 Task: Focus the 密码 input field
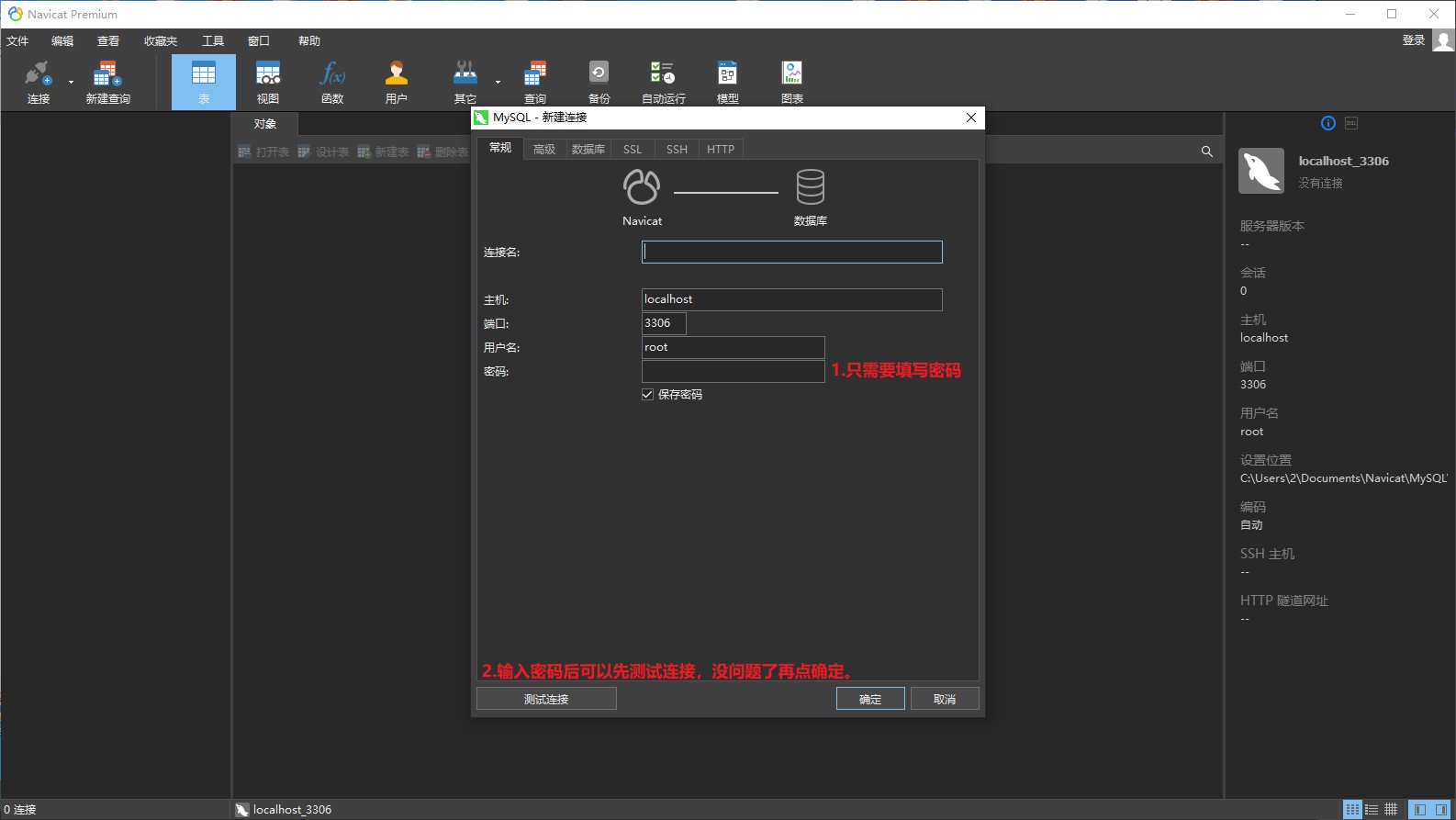click(x=734, y=371)
